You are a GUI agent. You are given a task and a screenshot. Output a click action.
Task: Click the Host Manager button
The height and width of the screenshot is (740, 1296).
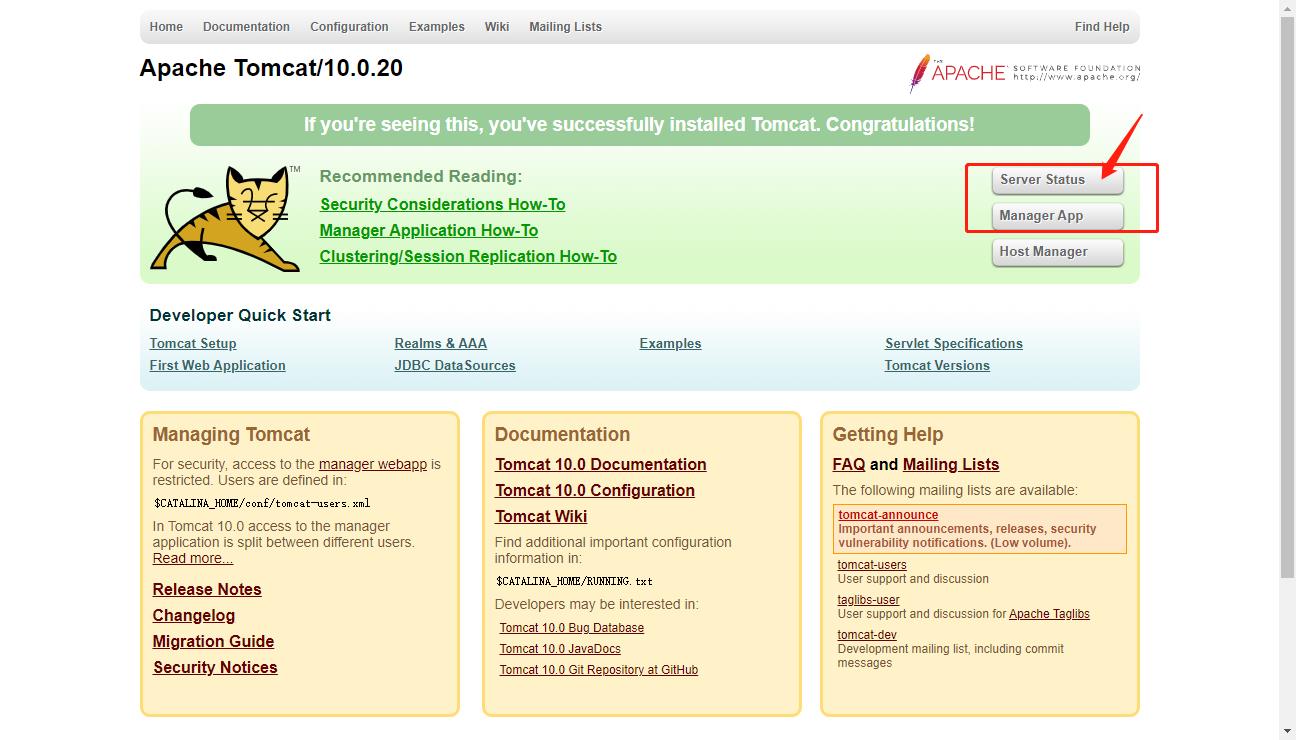[1058, 252]
